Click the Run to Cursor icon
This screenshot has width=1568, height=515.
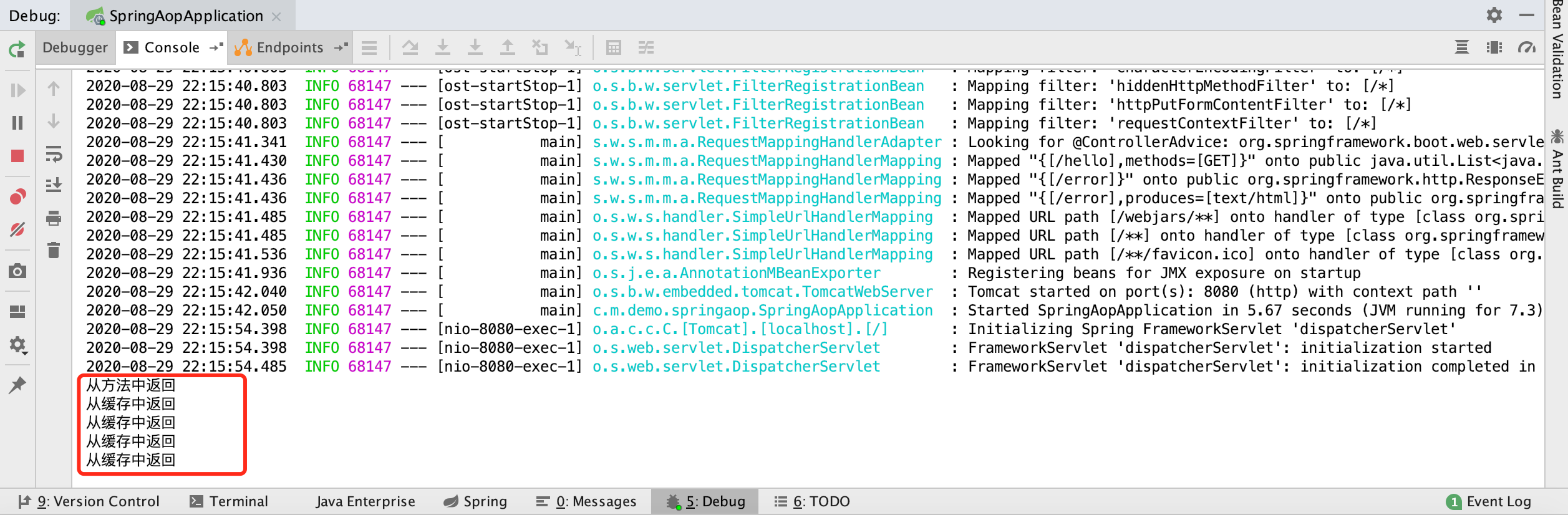[573, 47]
